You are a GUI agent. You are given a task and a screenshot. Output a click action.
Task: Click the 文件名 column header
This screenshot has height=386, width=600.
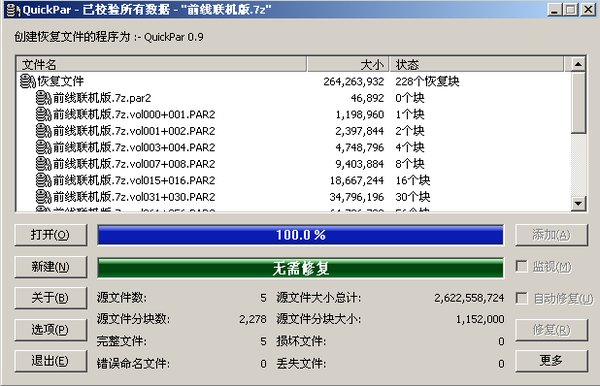tap(161, 65)
